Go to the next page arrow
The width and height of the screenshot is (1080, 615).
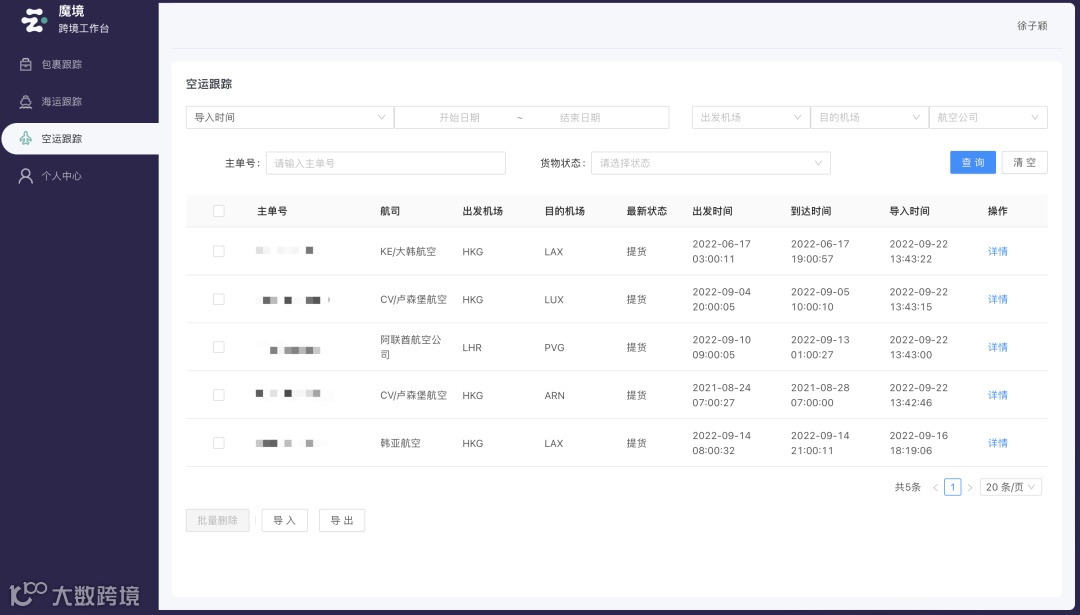click(x=970, y=487)
